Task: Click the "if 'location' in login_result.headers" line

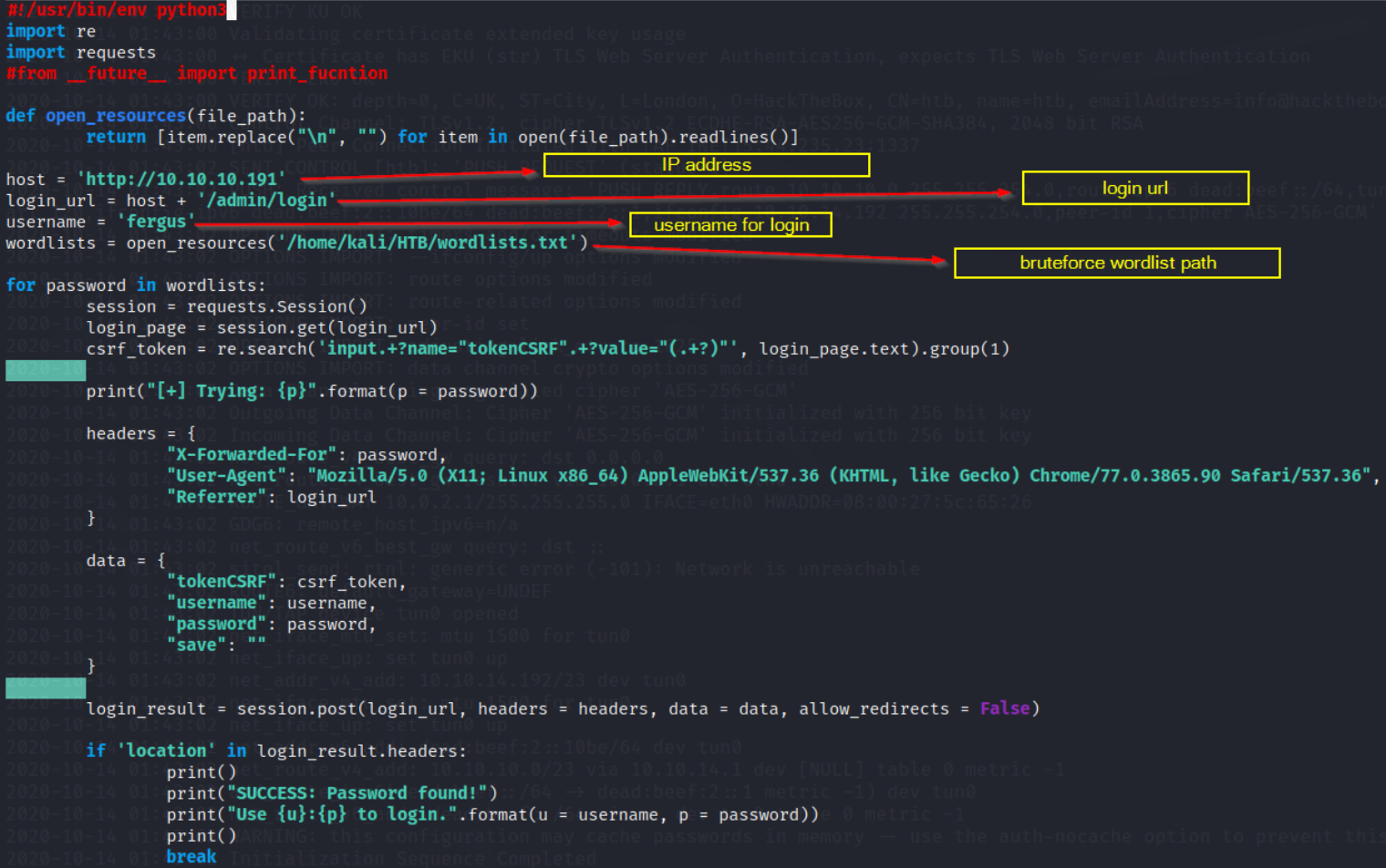Action: 276,750
